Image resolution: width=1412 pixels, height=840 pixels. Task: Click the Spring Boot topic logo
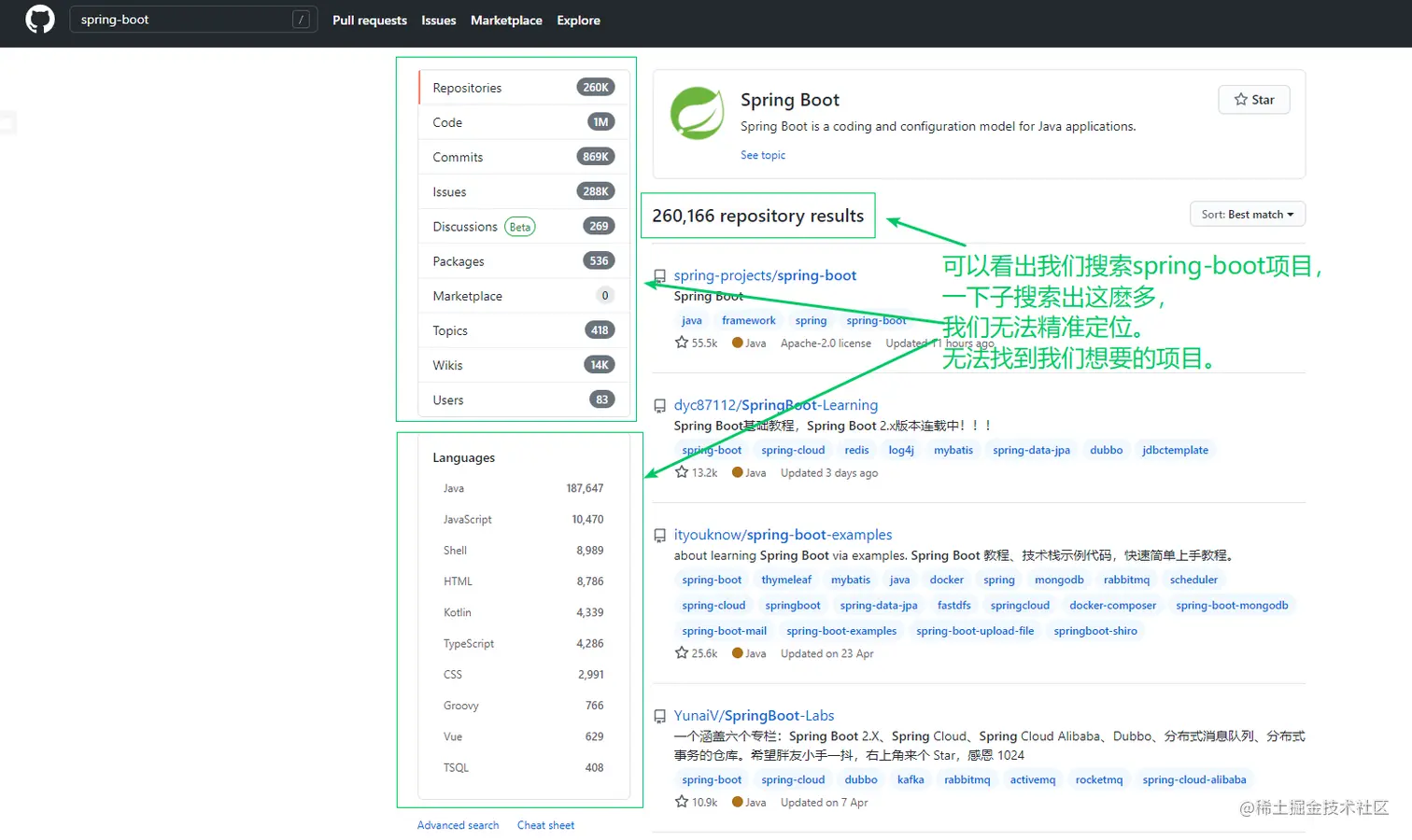[x=697, y=113]
